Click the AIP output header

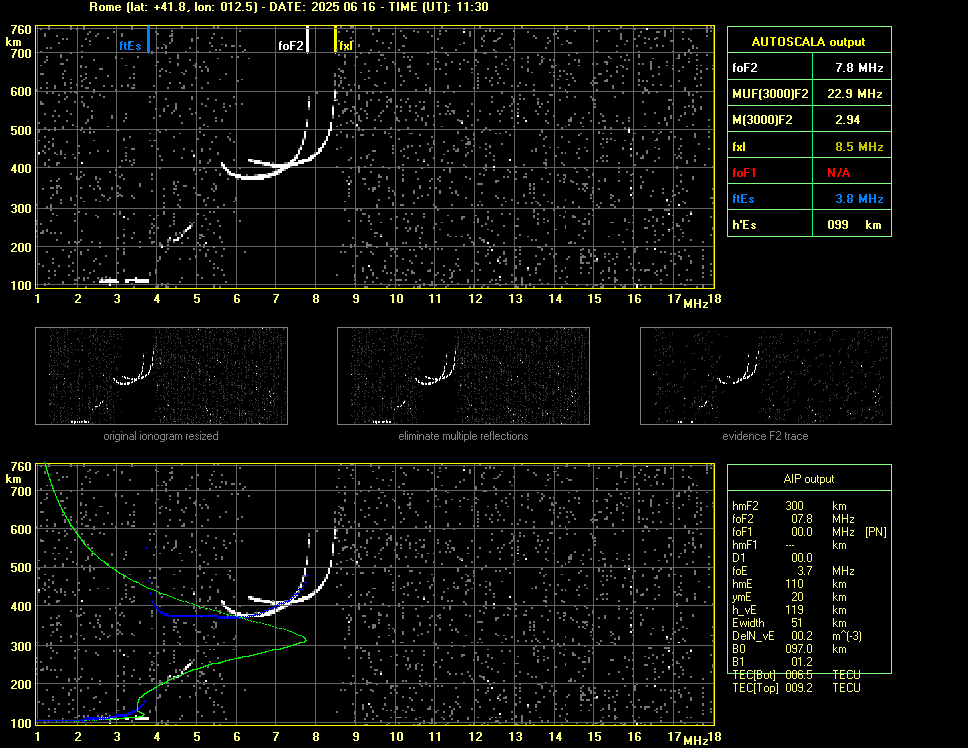coord(809,479)
